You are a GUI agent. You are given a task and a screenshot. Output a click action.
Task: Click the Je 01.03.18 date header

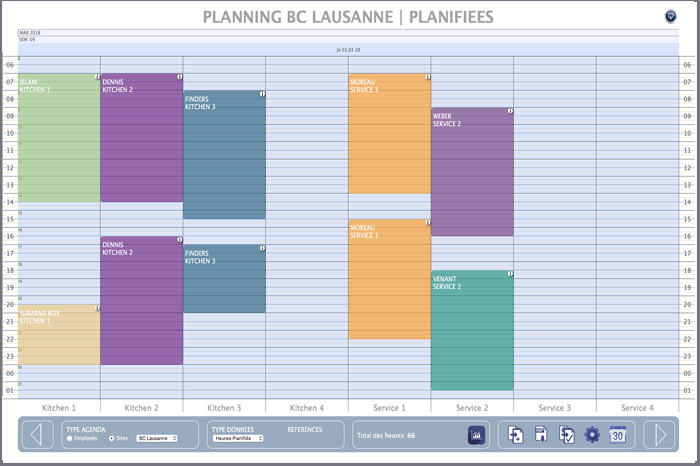pyautogui.click(x=349, y=49)
